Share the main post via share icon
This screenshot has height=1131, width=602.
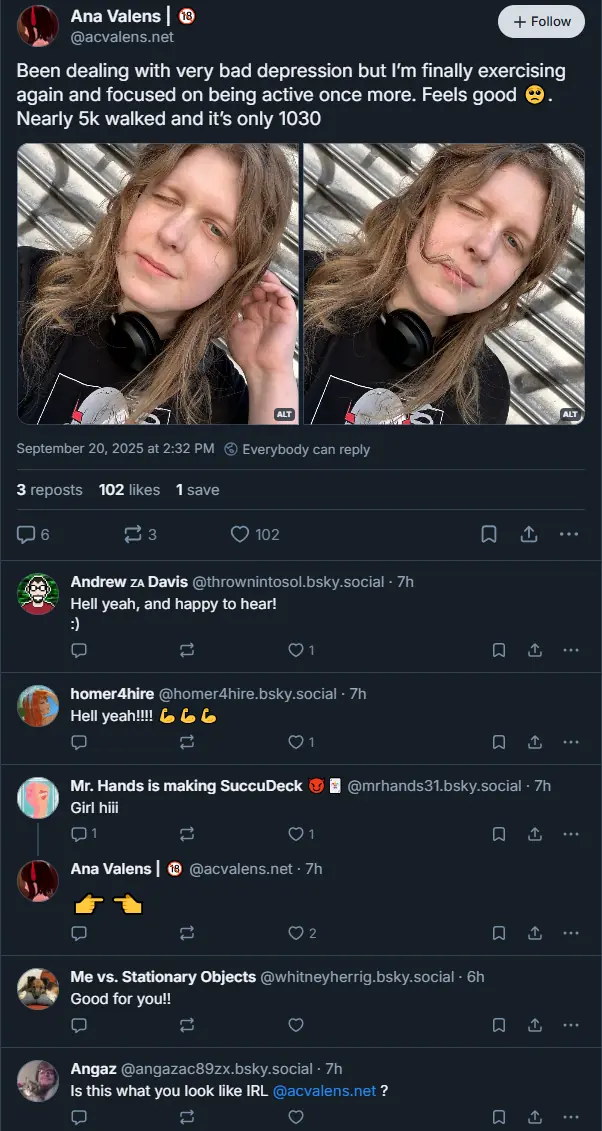click(529, 534)
